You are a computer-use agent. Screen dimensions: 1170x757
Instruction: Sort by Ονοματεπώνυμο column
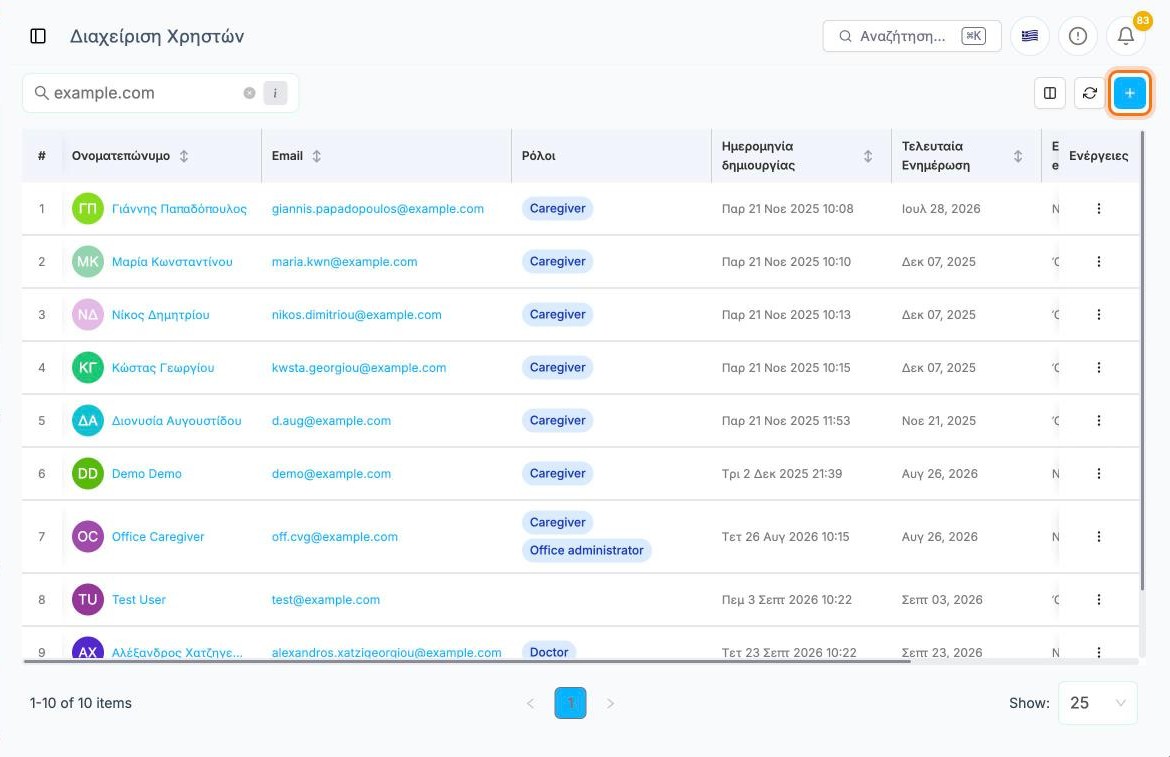tap(184, 156)
